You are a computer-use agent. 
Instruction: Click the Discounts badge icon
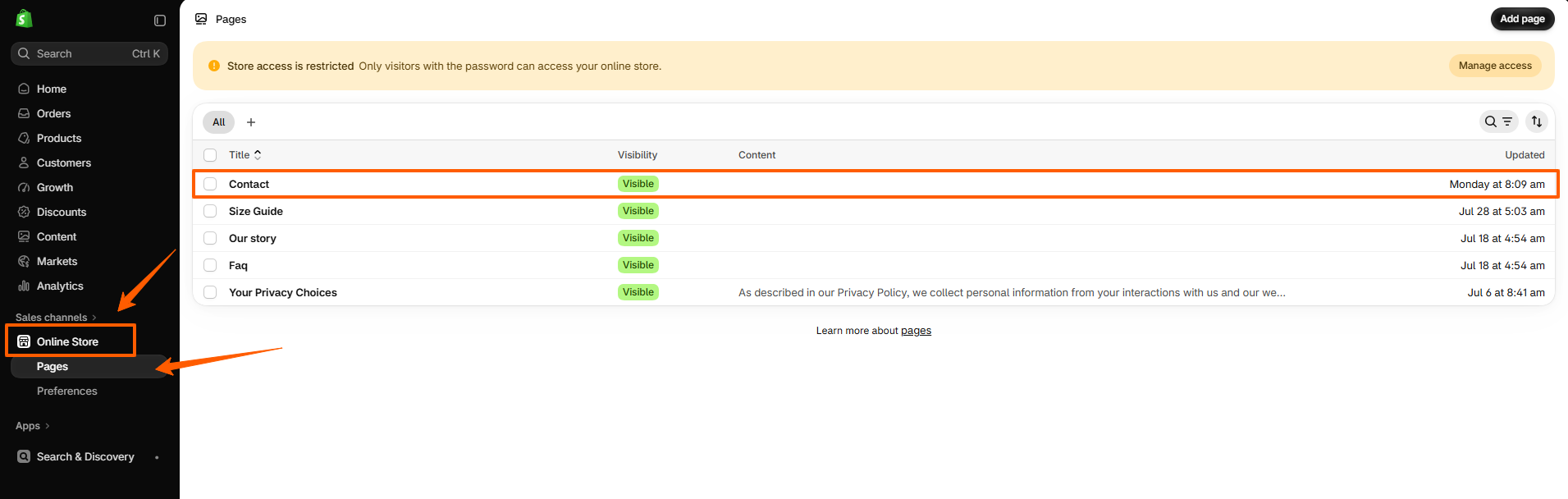coord(24,212)
